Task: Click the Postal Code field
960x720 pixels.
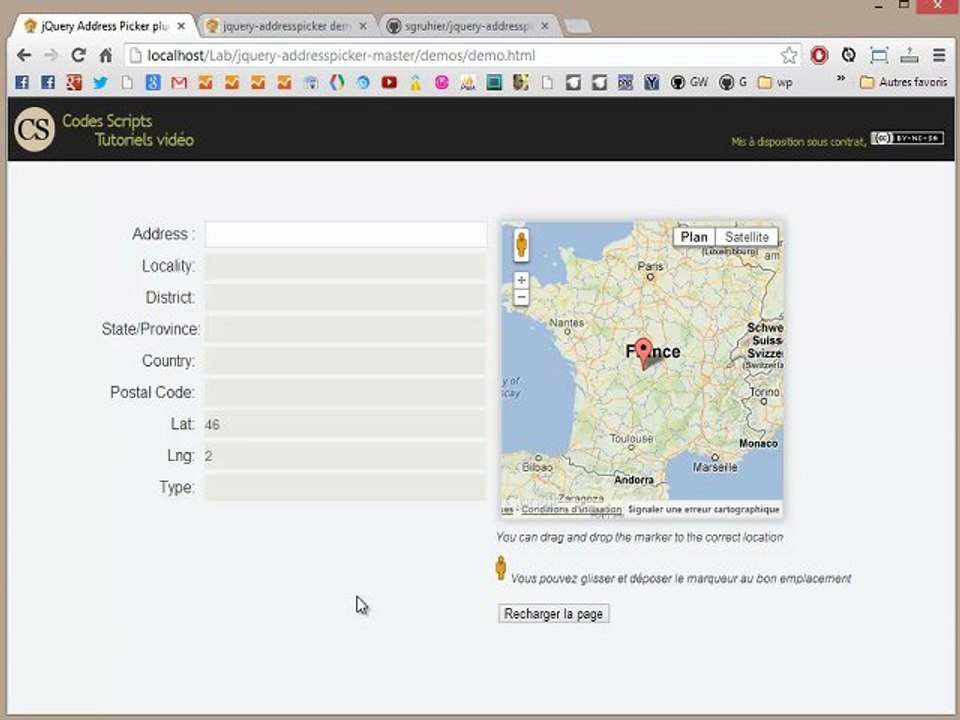Action: (x=346, y=392)
